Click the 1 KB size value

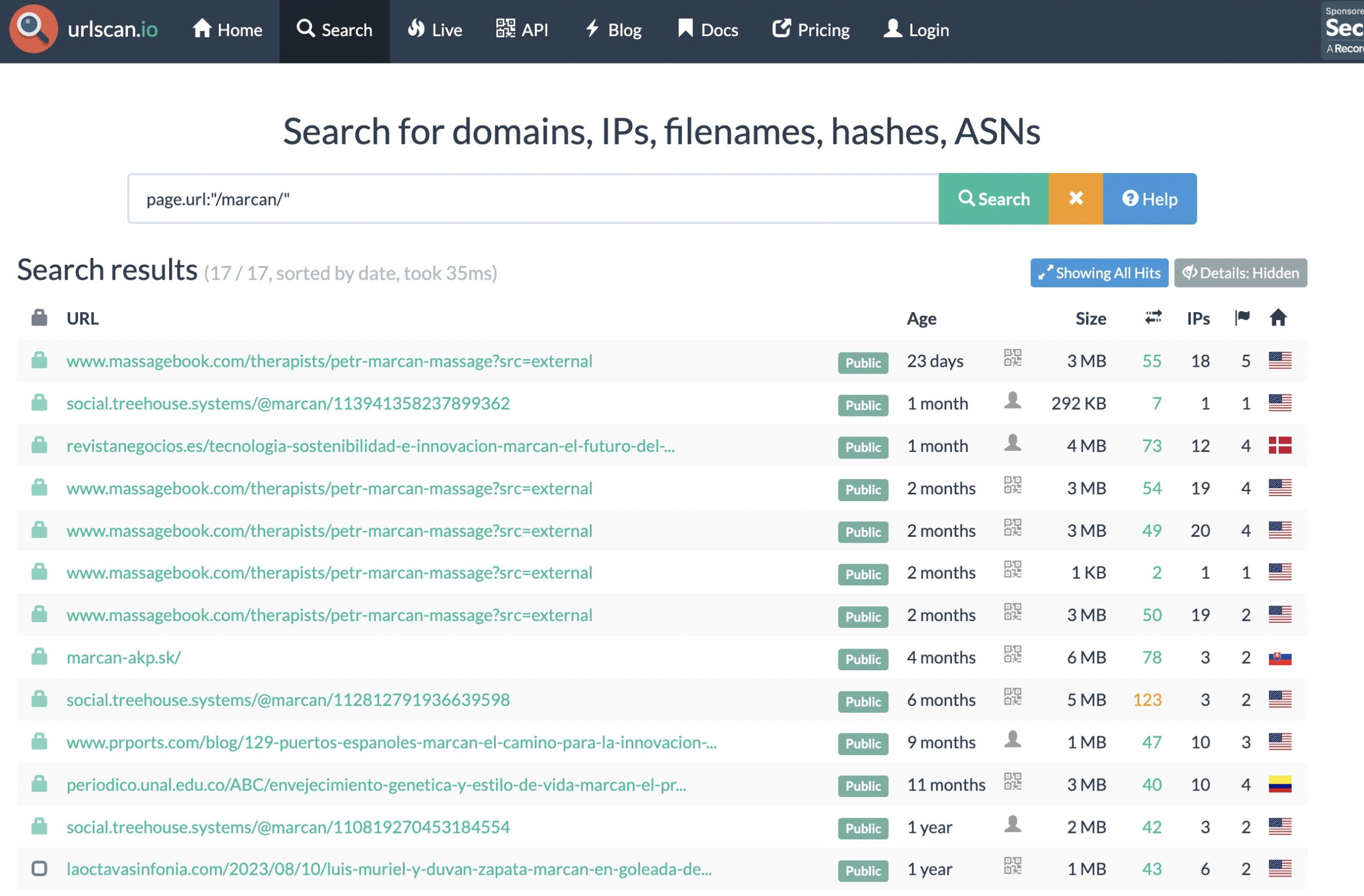(1089, 573)
